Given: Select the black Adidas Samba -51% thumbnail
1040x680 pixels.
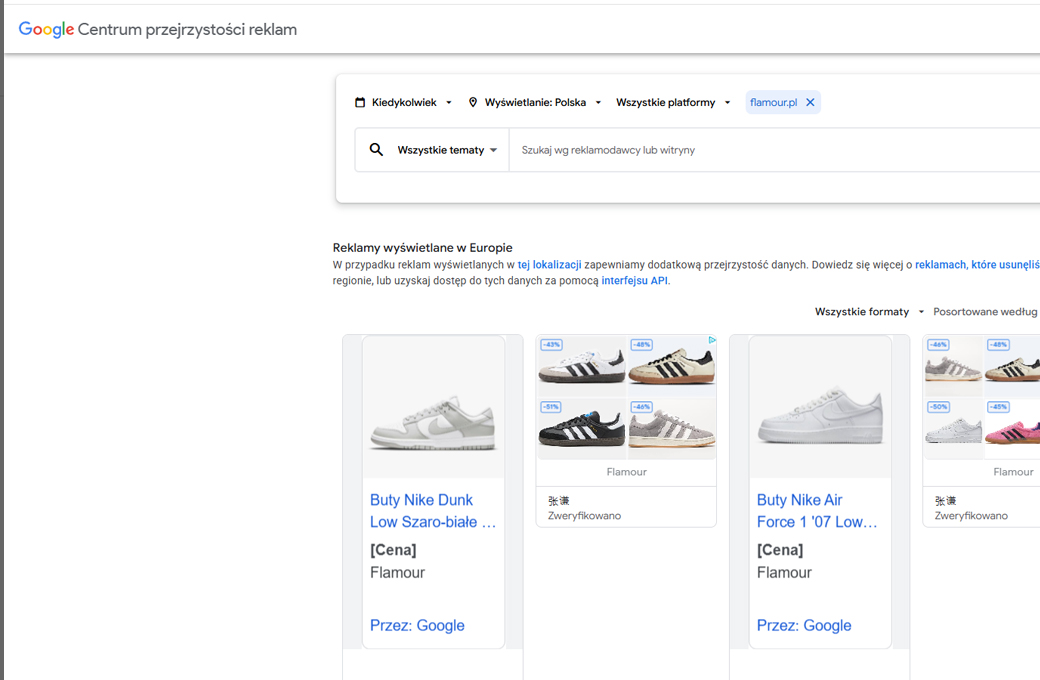Looking at the screenshot, I should coord(581,429).
